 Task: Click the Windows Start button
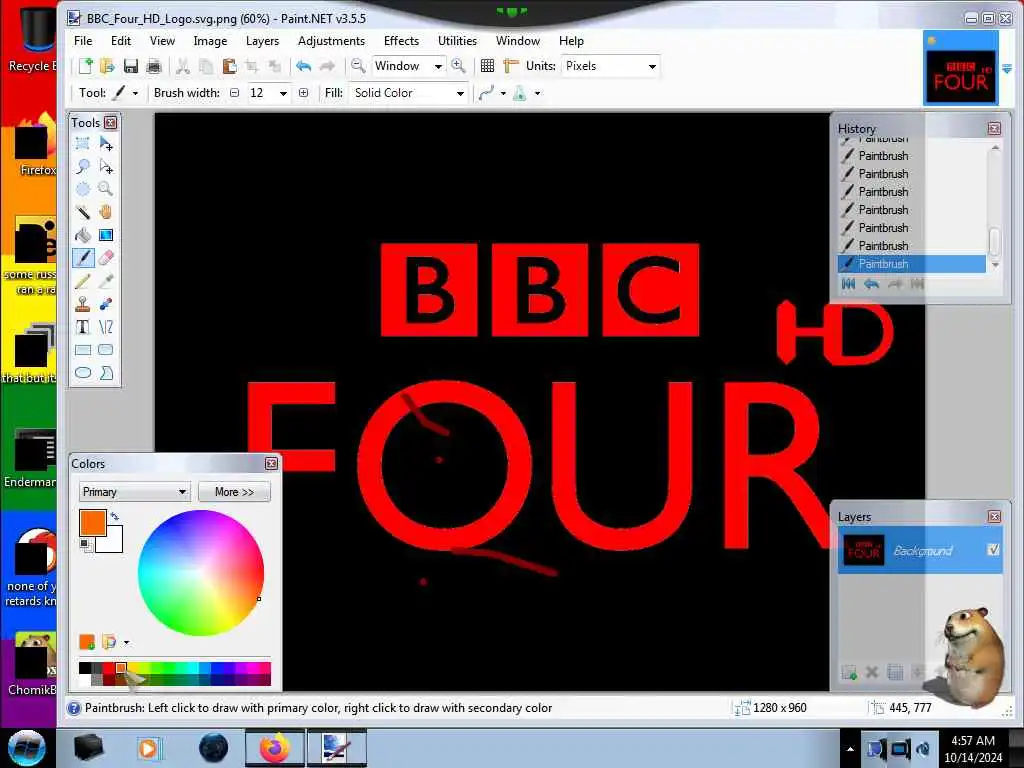(26, 748)
